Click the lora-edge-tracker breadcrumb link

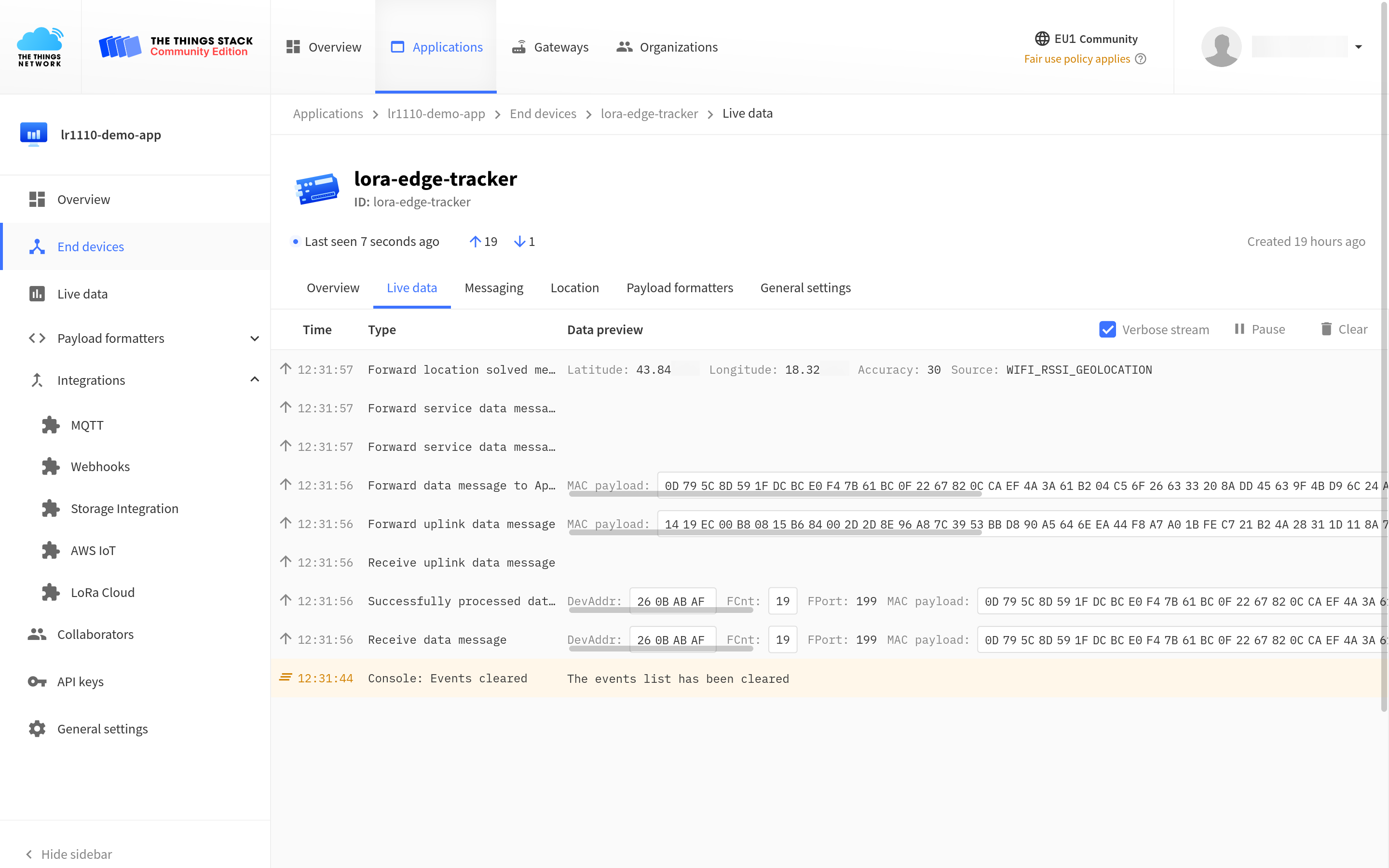point(648,113)
